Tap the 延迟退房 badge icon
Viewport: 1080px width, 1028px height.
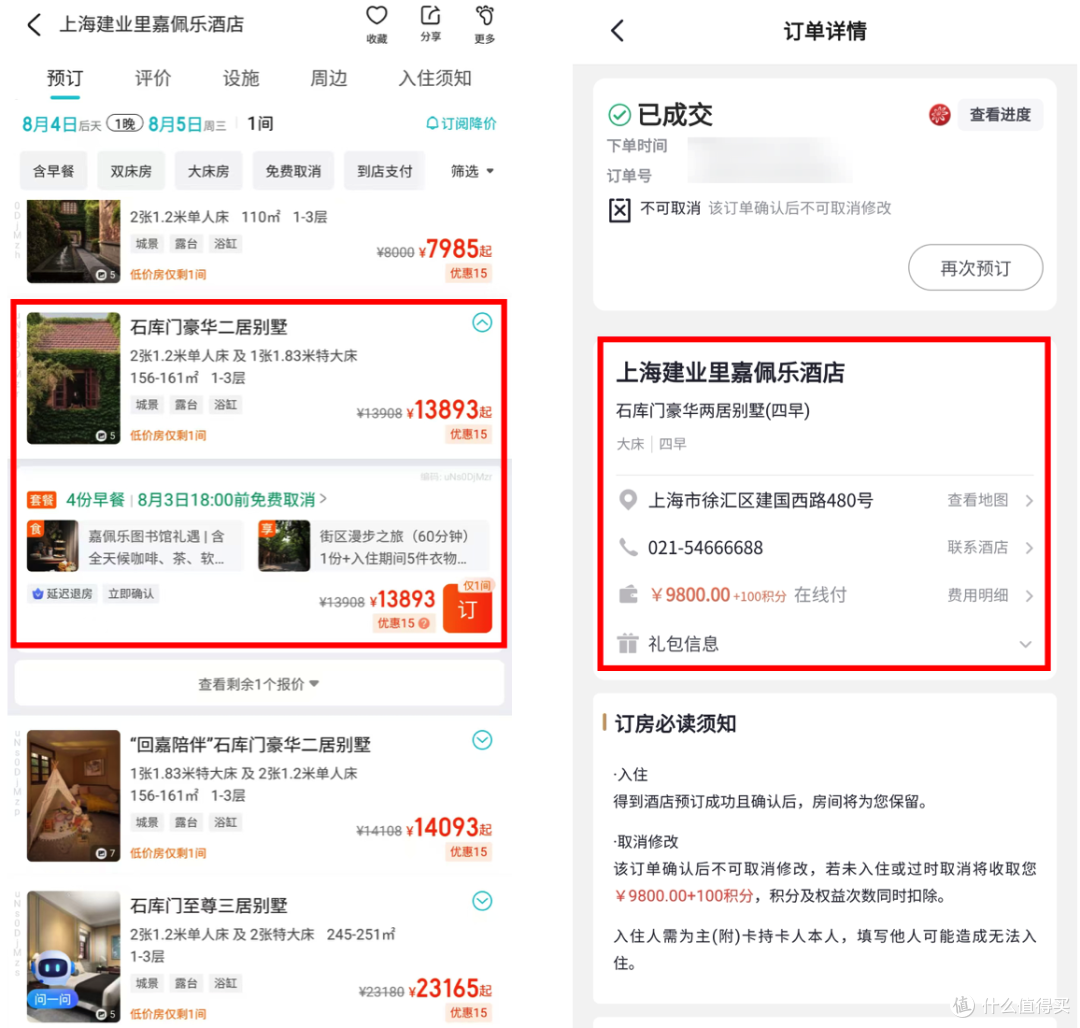[x=38, y=594]
